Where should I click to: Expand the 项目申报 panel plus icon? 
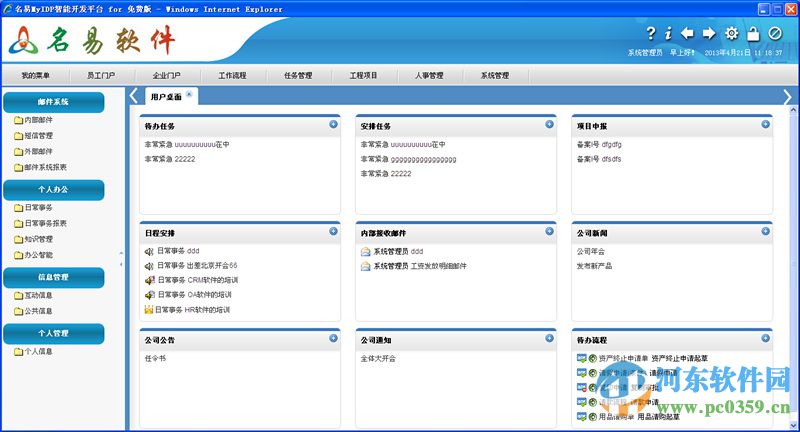(765, 124)
